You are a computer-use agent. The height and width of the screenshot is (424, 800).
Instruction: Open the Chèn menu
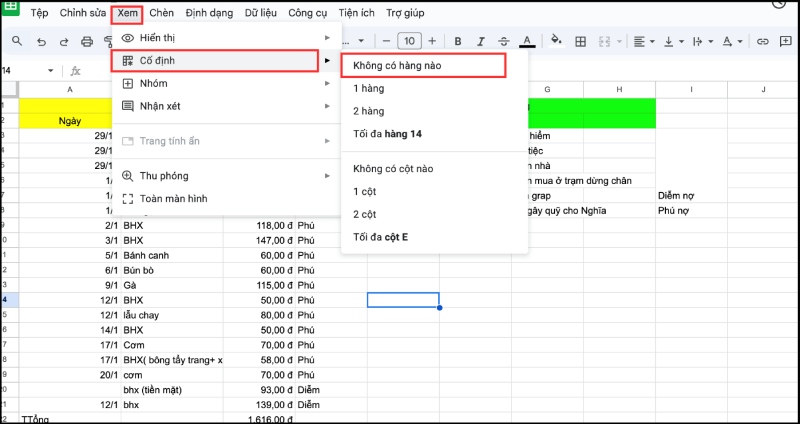point(162,13)
